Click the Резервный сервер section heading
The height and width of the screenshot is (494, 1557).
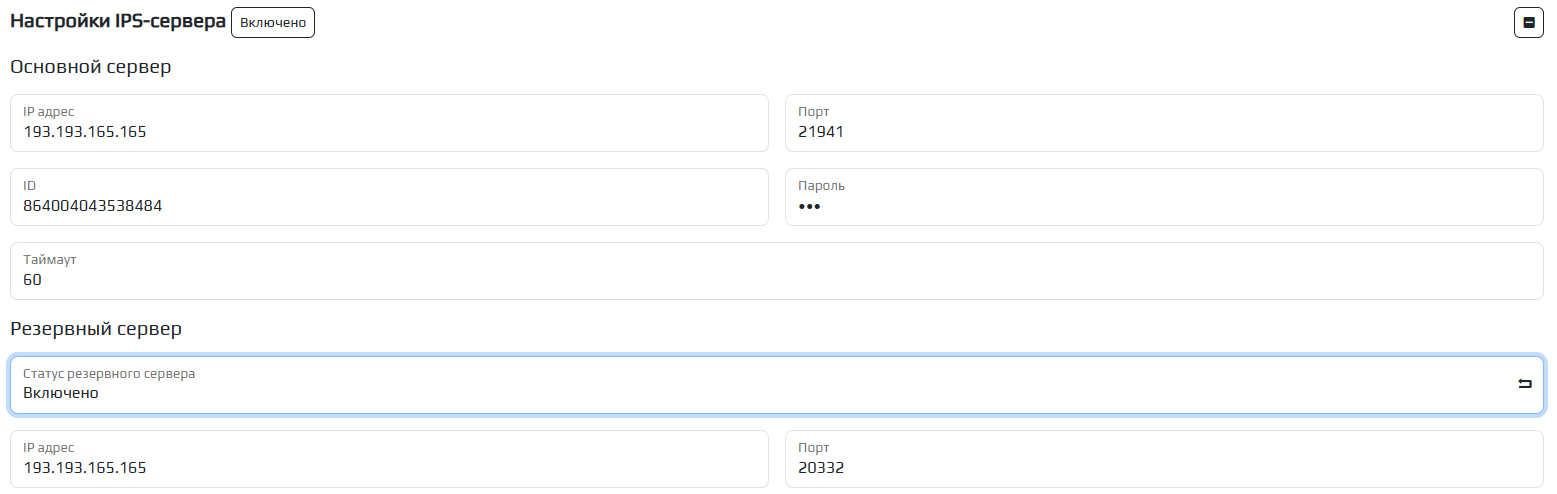pos(96,329)
